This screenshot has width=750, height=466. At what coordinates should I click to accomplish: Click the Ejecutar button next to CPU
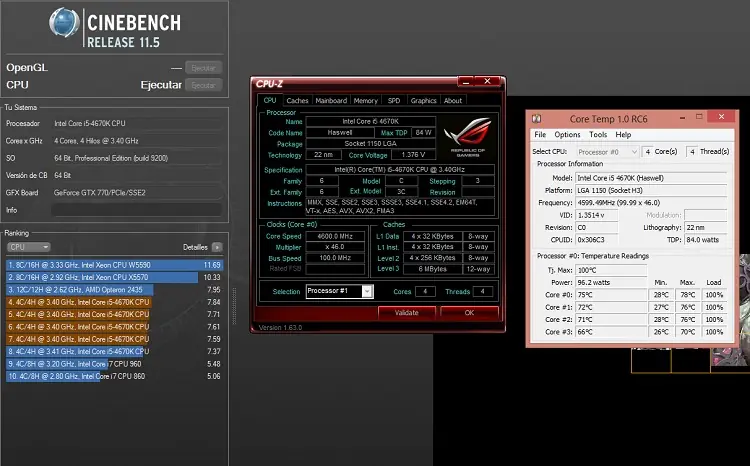(x=203, y=85)
